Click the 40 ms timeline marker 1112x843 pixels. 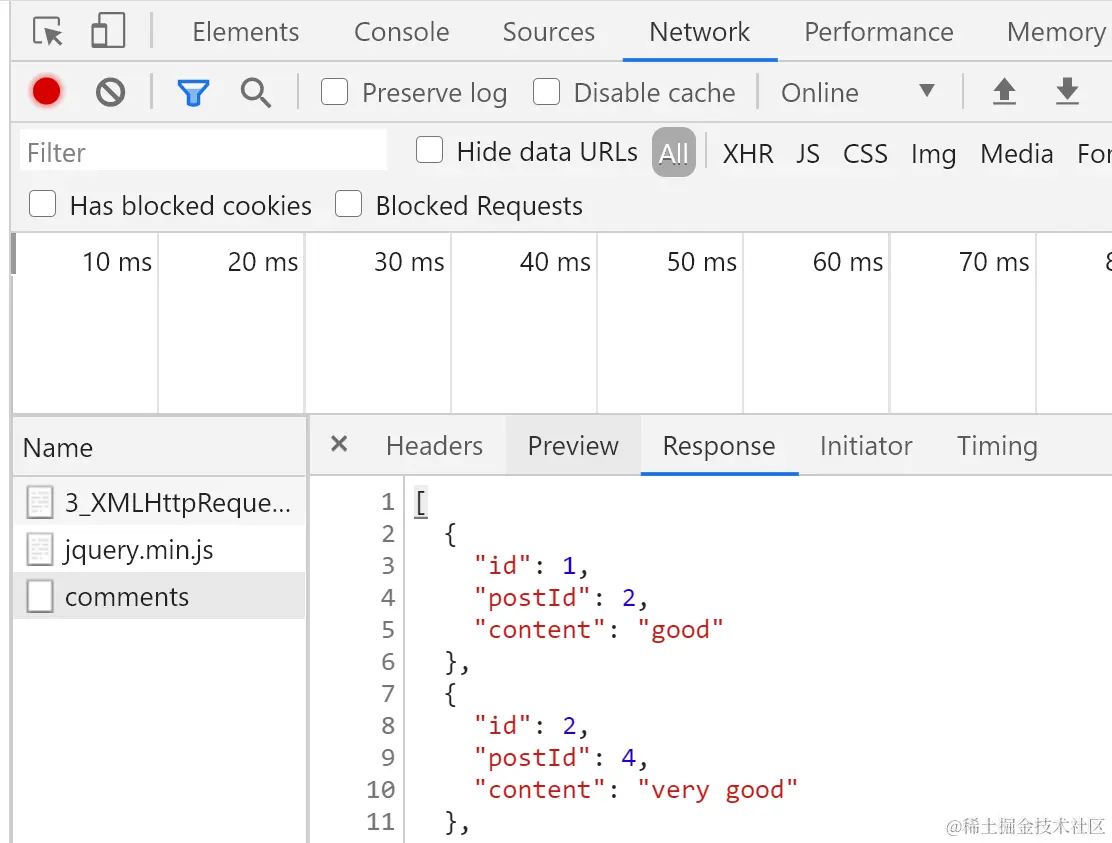tap(555, 262)
